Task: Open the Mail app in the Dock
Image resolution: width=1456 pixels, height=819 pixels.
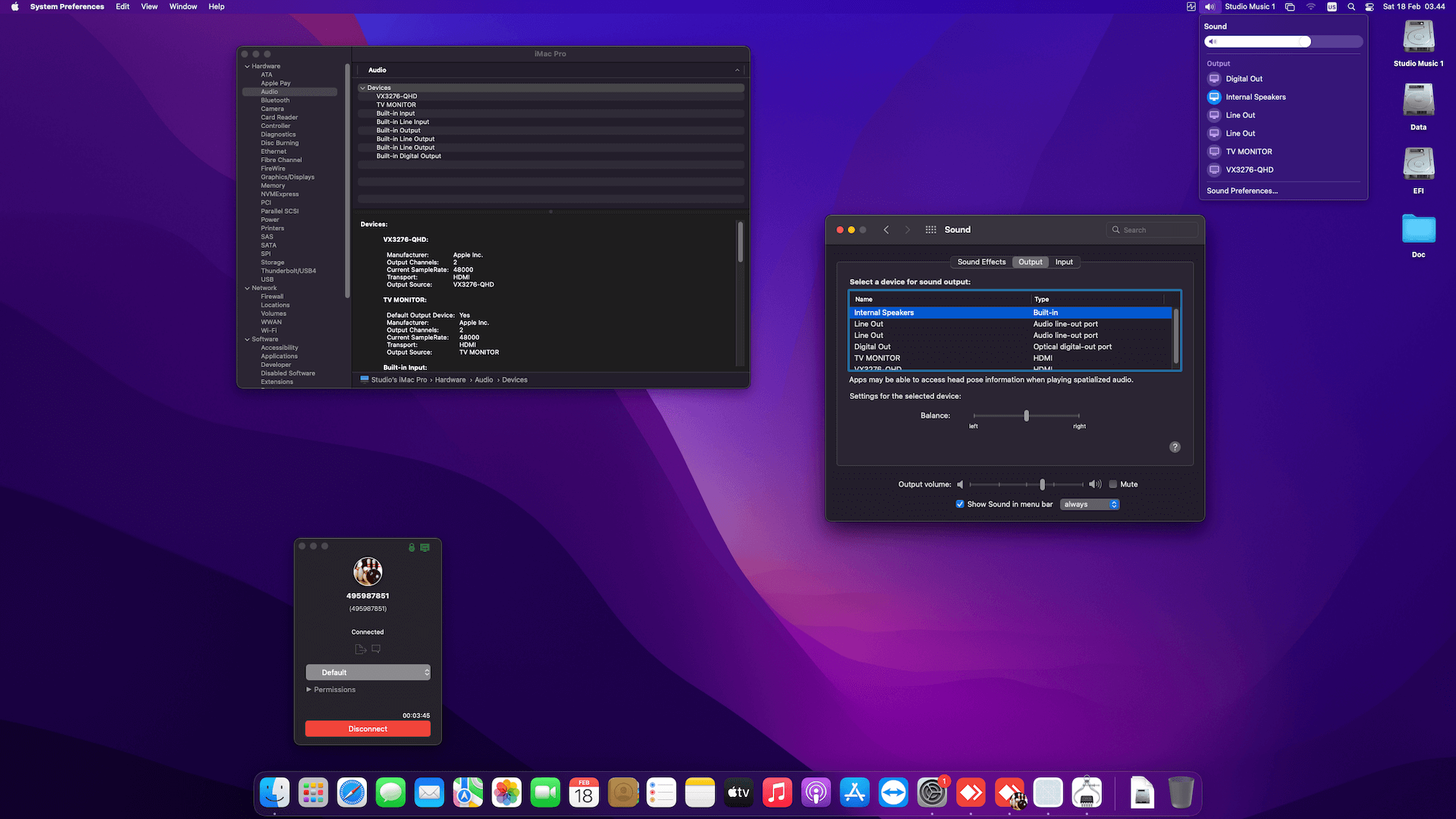Action: (x=429, y=793)
